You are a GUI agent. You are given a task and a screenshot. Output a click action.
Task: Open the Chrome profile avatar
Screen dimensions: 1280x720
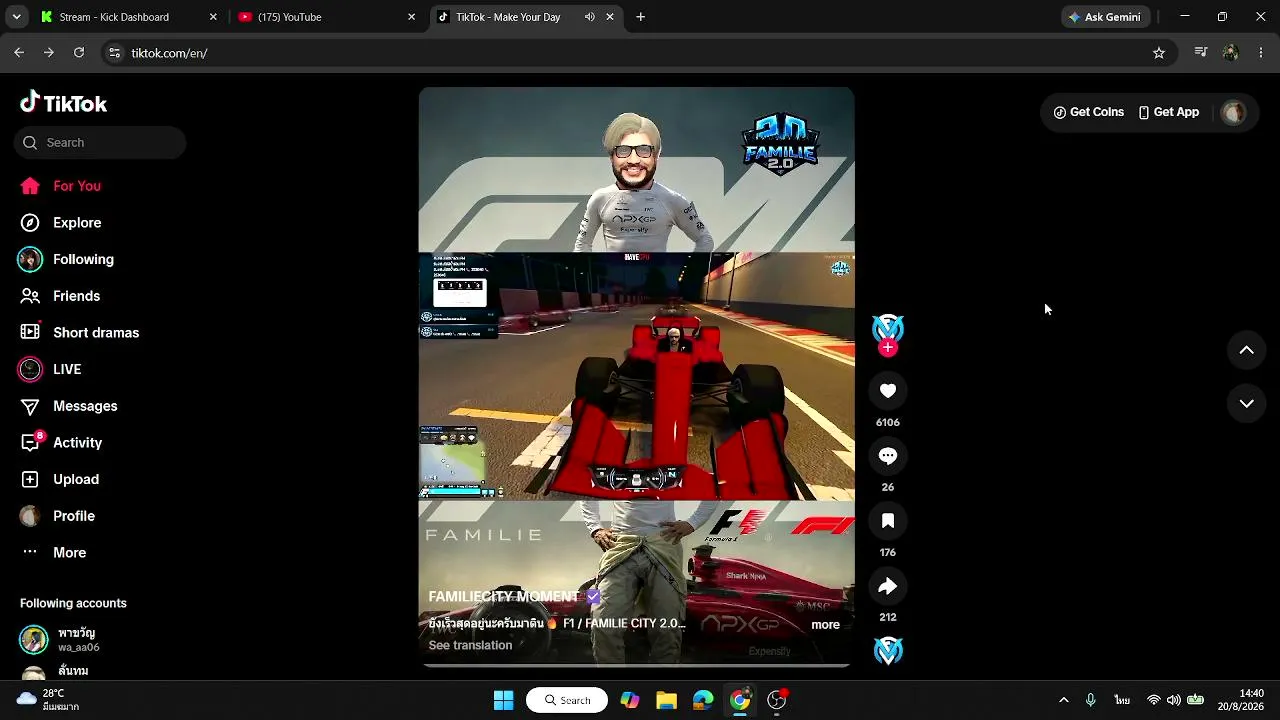point(1231,53)
